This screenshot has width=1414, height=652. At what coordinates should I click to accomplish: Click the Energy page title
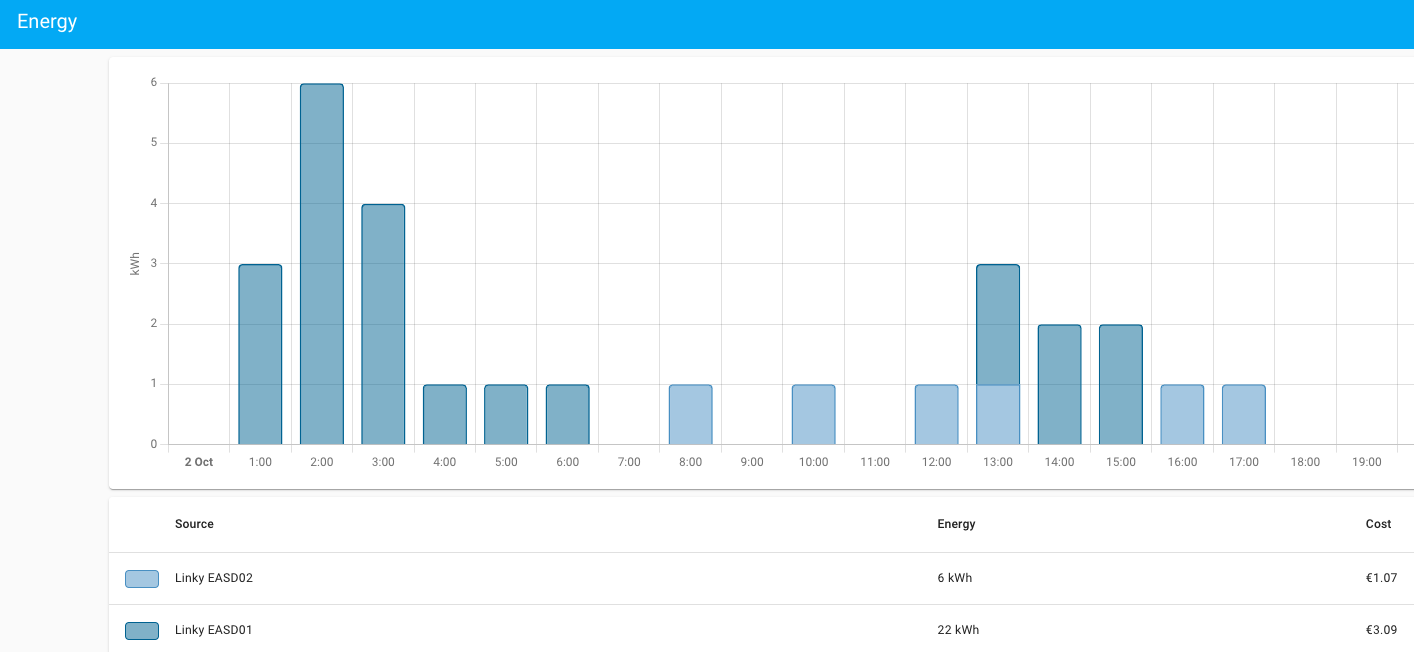pyautogui.click(x=47, y=21)
